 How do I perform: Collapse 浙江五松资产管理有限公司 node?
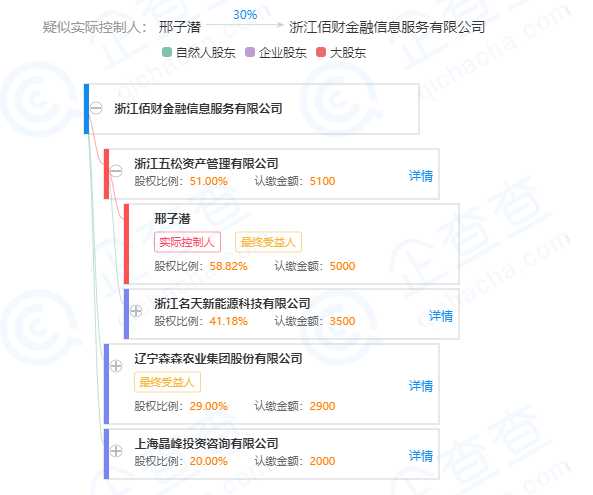[x=116, y=171]
